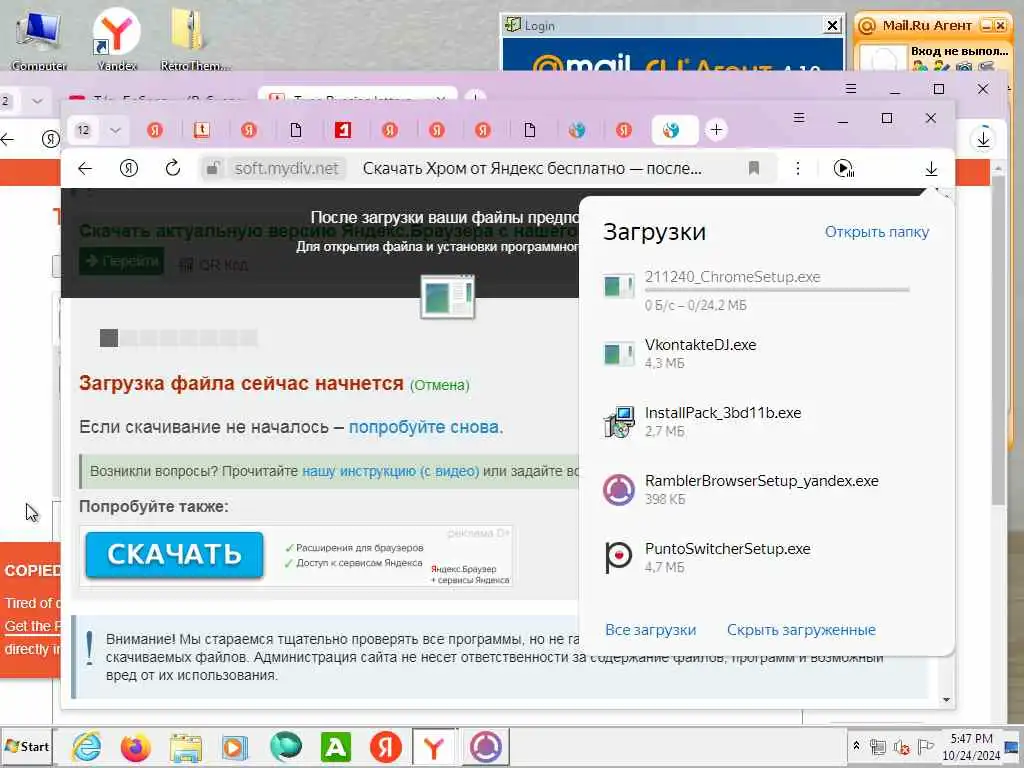Expand tab list chevron in back browser window

click(37, 101)
